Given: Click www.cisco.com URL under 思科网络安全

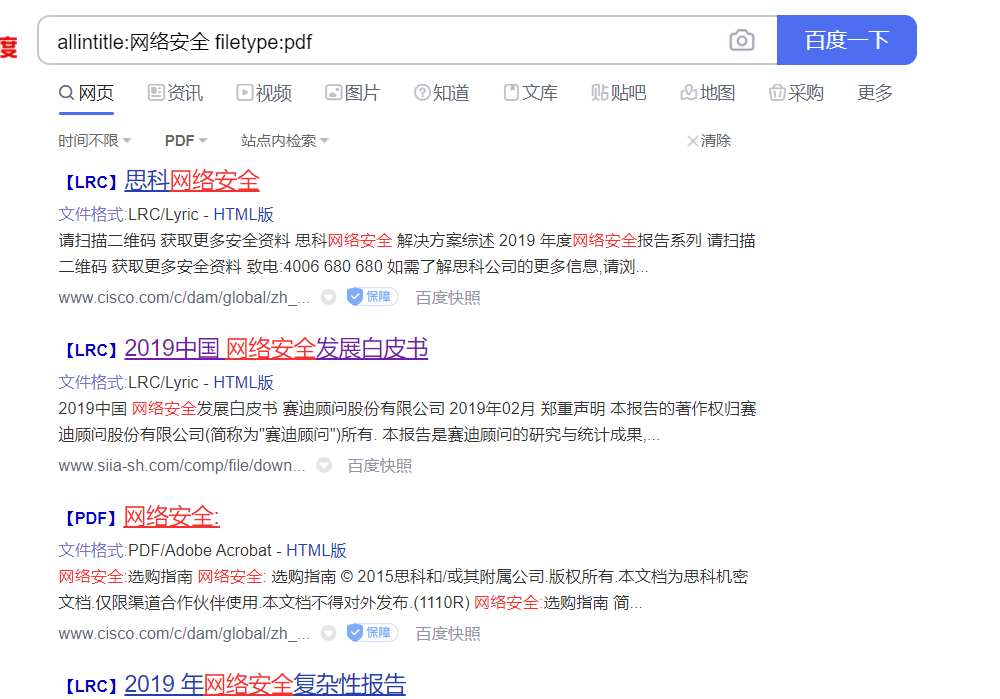Looking at the screenshot, I should point(184,297).
